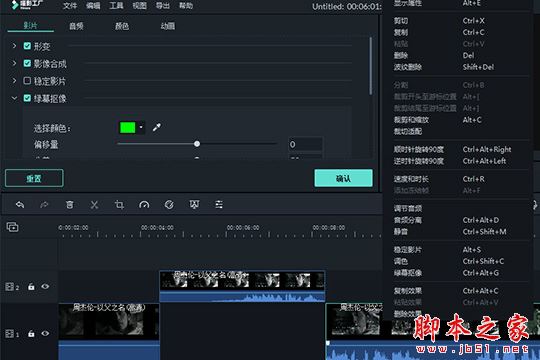Expand the 形变 section arrow
The width and height of the screenshot is (540, 360).
pyautogui.click(x=14, y=46)
